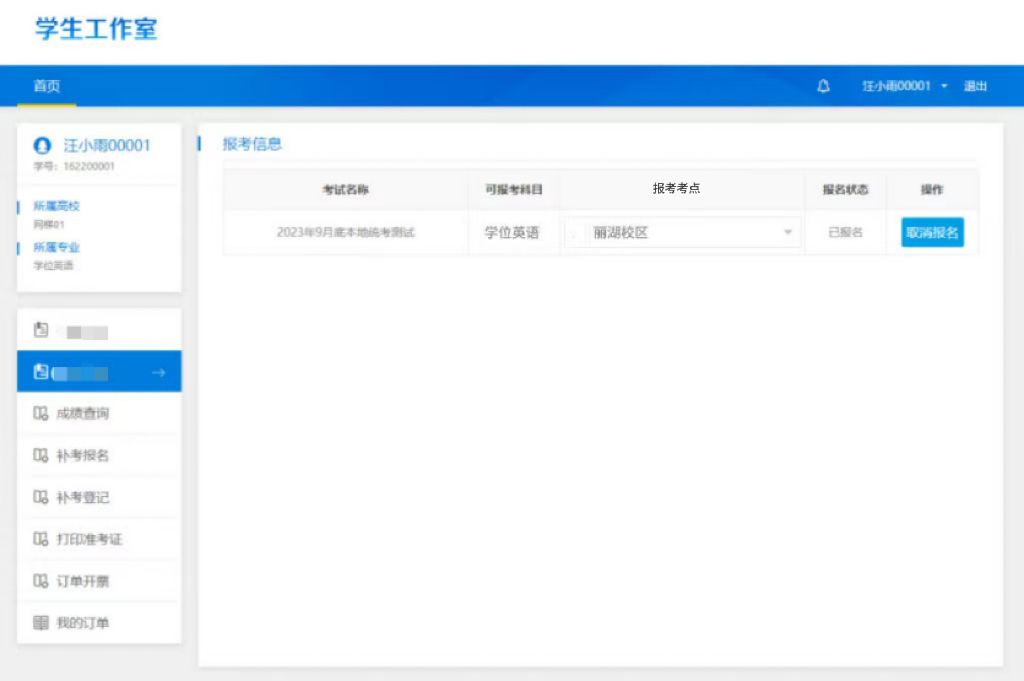
Task: Click the 已报名 status cell
Action: (845, 233)
